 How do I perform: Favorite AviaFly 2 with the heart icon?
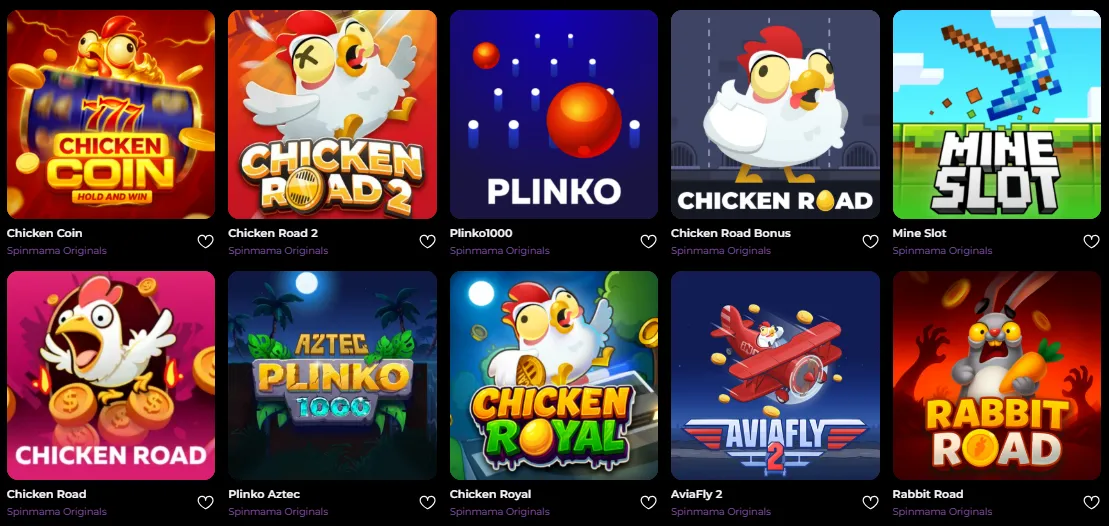pos(871,503)
